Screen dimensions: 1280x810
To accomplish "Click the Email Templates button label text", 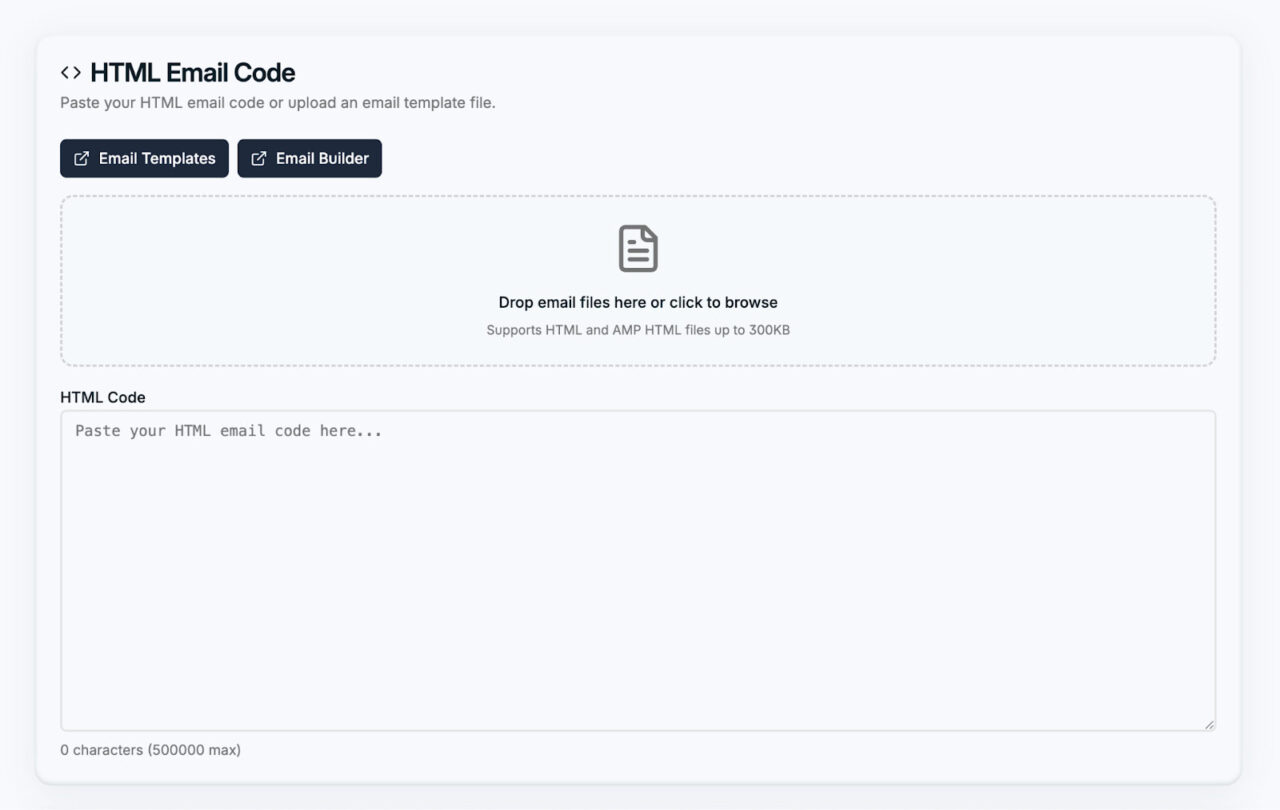I will pyautogui.click(x=156, y=158).
